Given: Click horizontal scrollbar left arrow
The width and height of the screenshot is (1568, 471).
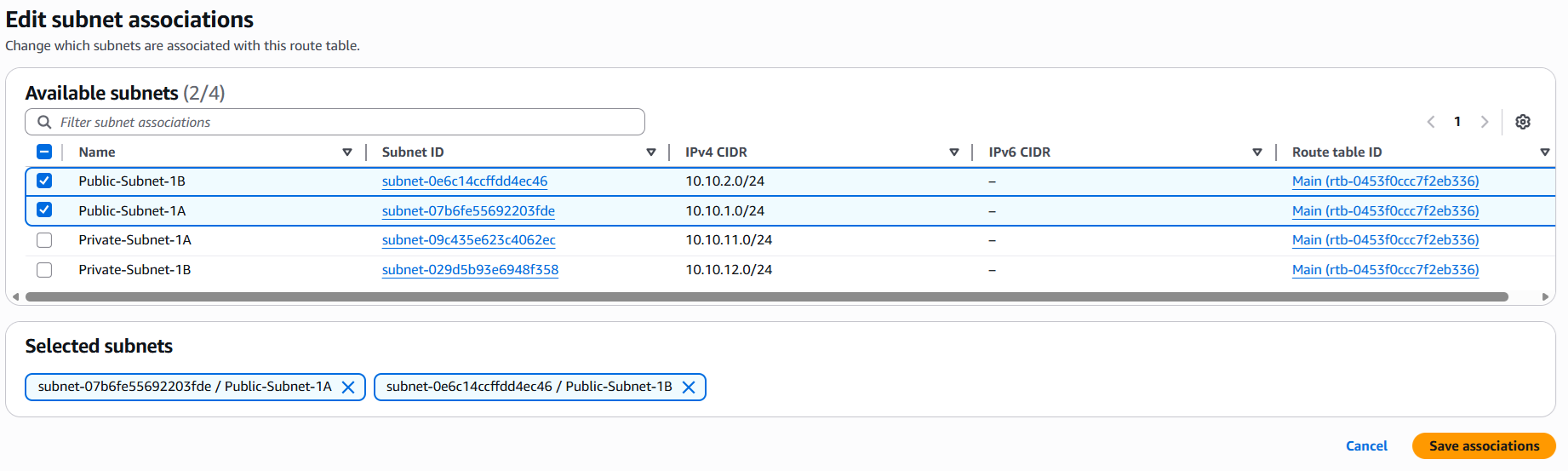Looking at the screenshot, I should (x=15, y=297).
